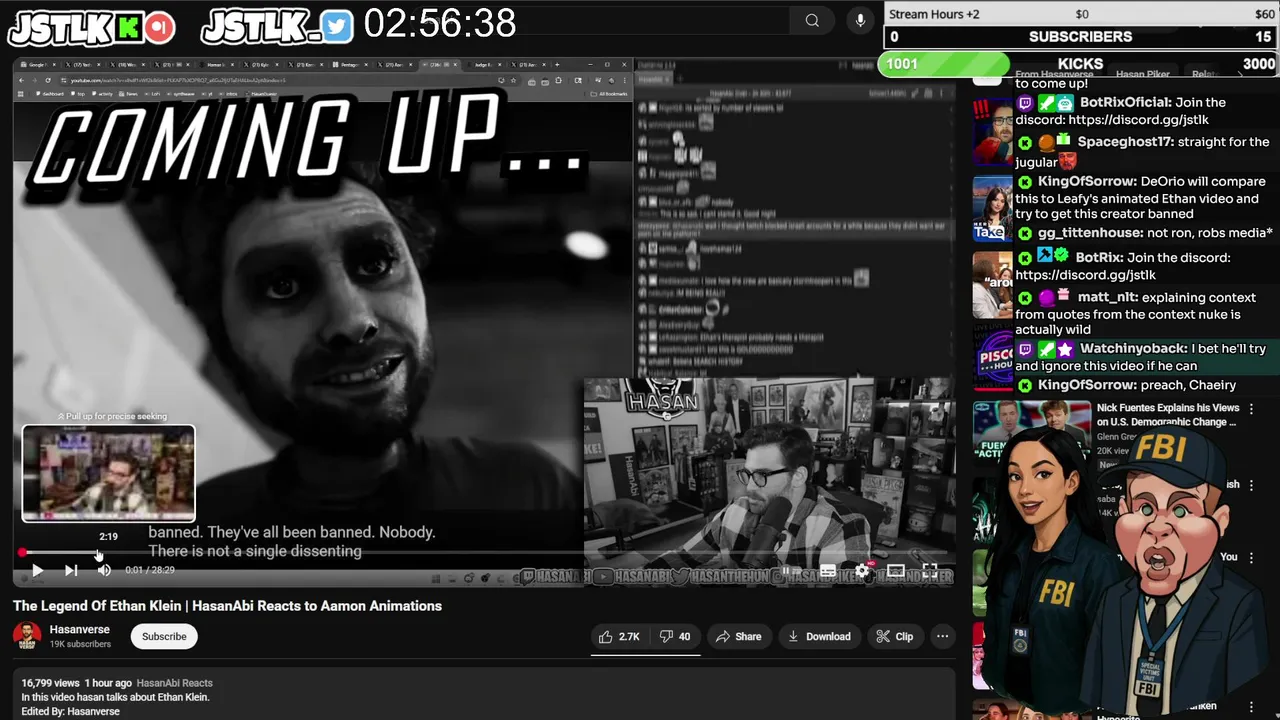Seek using the video progress bar
This screenshot has width=1280, height=720.
[486, 552]
